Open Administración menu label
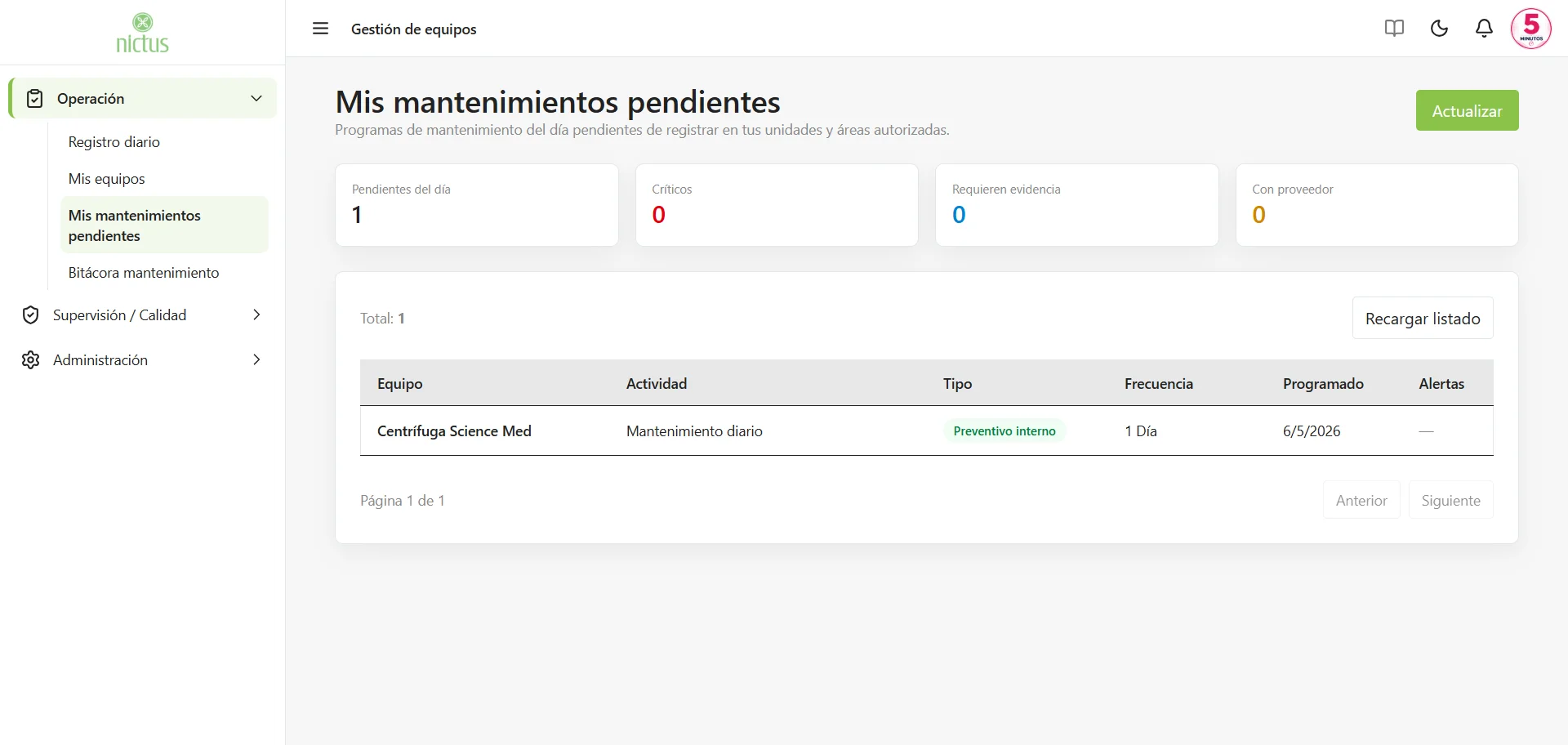This screenshot has width=1568, height=745. click(x=100, y=360)
